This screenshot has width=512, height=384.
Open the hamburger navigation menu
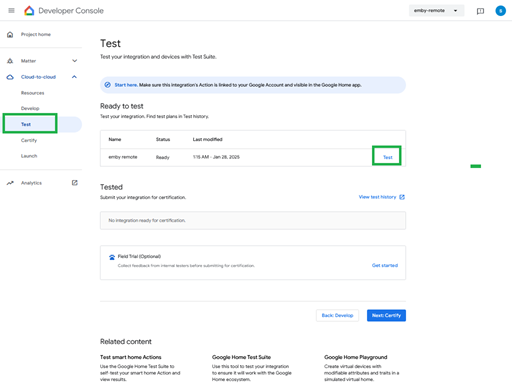pos(11,11)
